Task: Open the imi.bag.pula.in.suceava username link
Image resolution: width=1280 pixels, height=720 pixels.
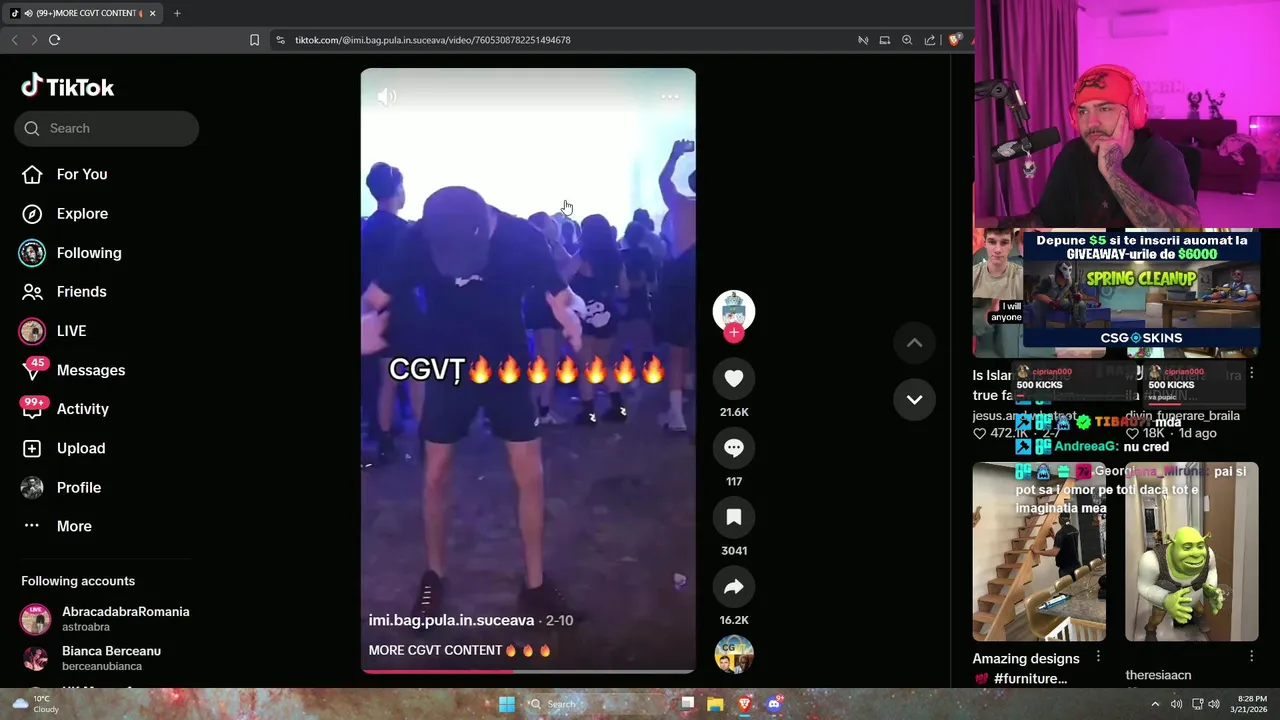Action: (451, 620)
